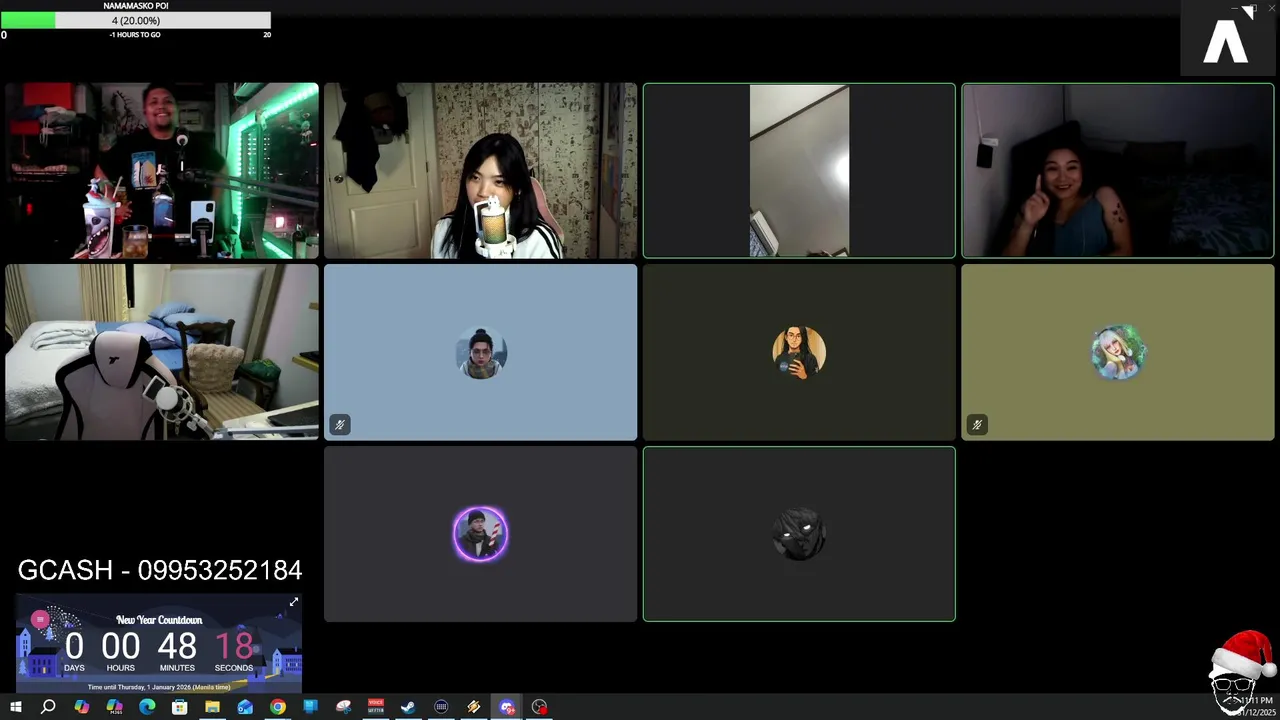Open the round dark grid taskbar app

(441, 707)
